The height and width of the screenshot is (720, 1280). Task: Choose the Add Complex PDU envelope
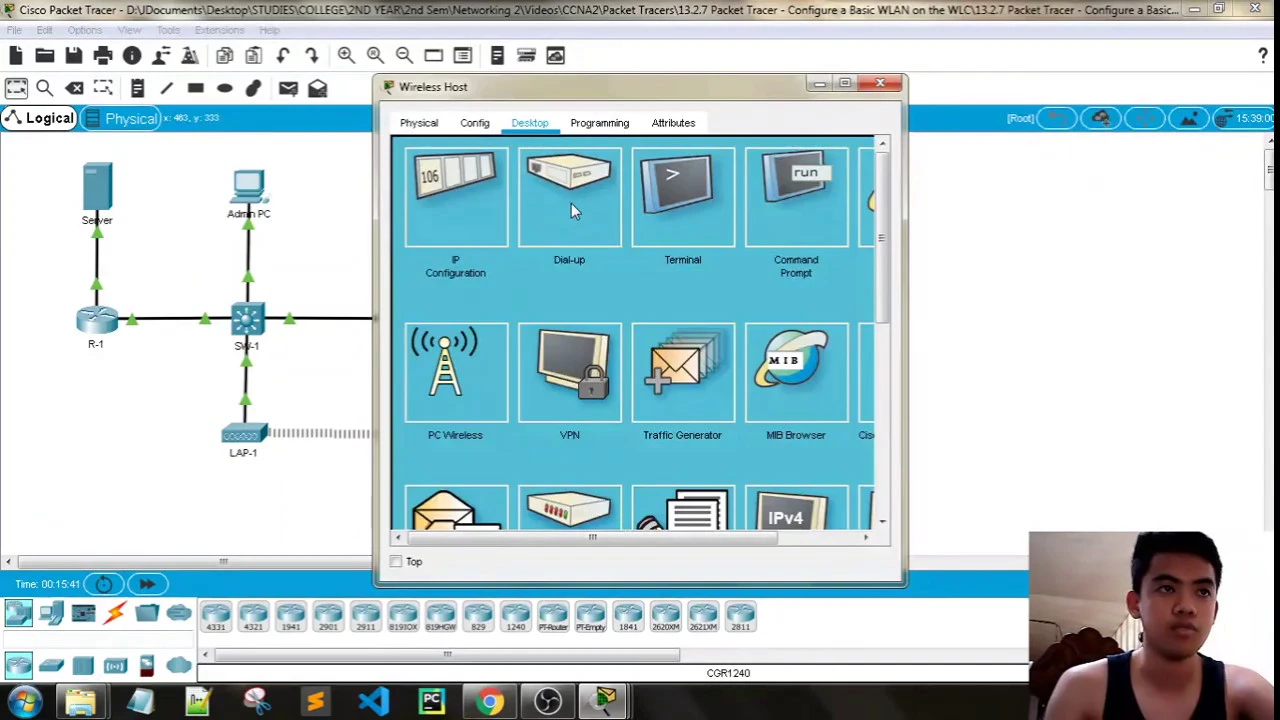(x=317, y=88)
